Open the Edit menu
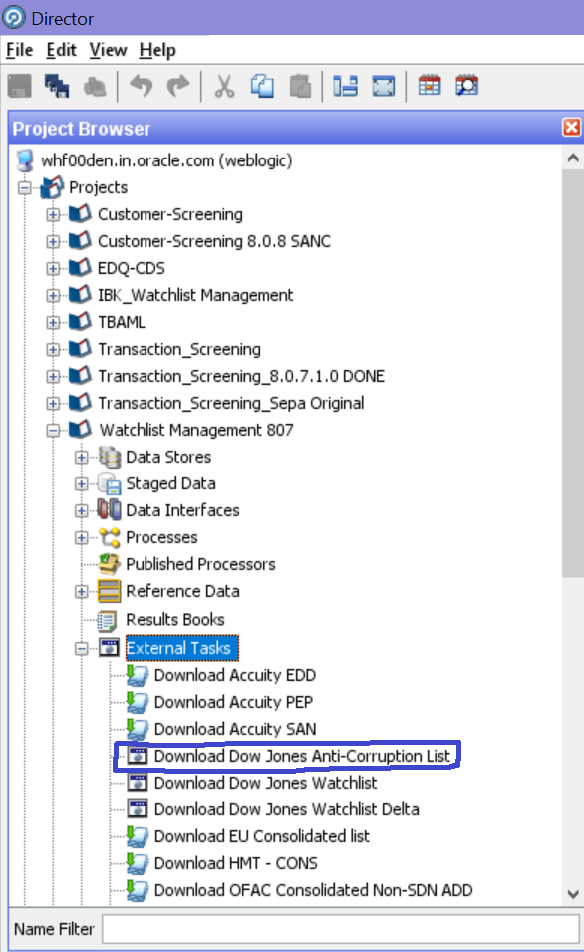Viewport: 584px width, 952px height. point(61,50)
